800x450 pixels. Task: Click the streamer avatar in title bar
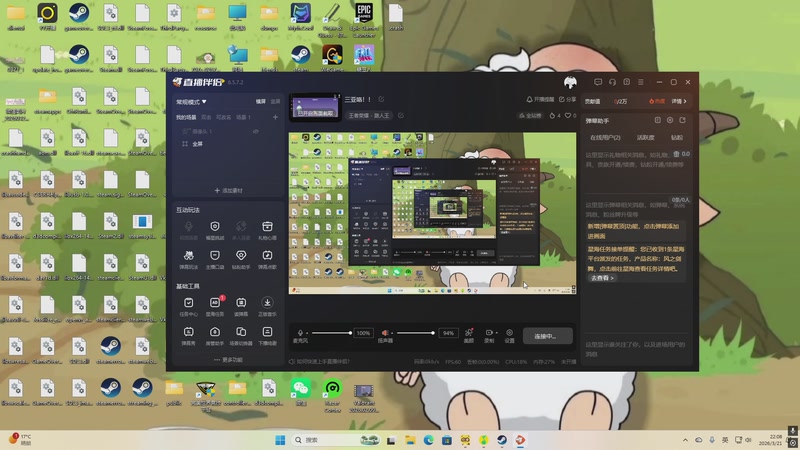(570, 82)
